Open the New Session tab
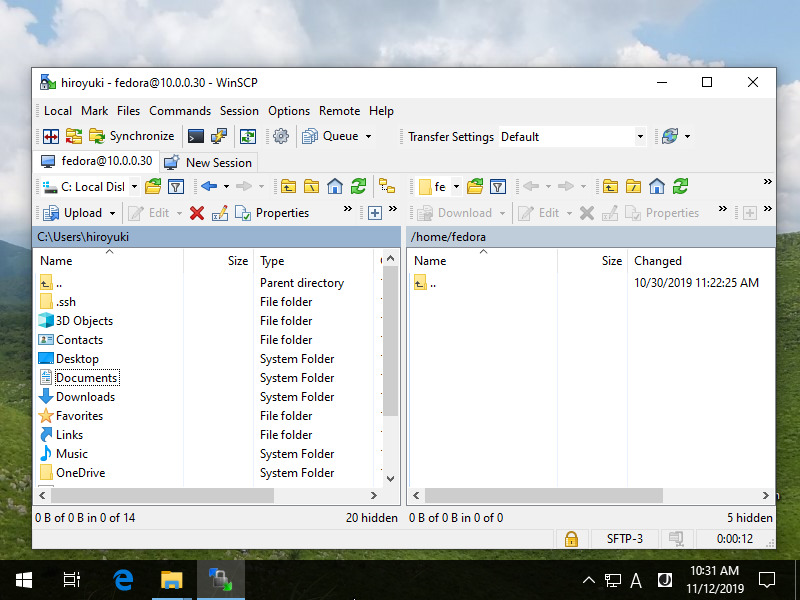 coord(208,162)
